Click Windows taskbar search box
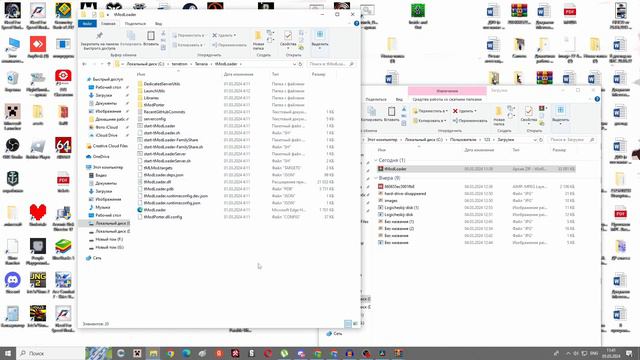The image size is (640, 360). click(51, 353)
